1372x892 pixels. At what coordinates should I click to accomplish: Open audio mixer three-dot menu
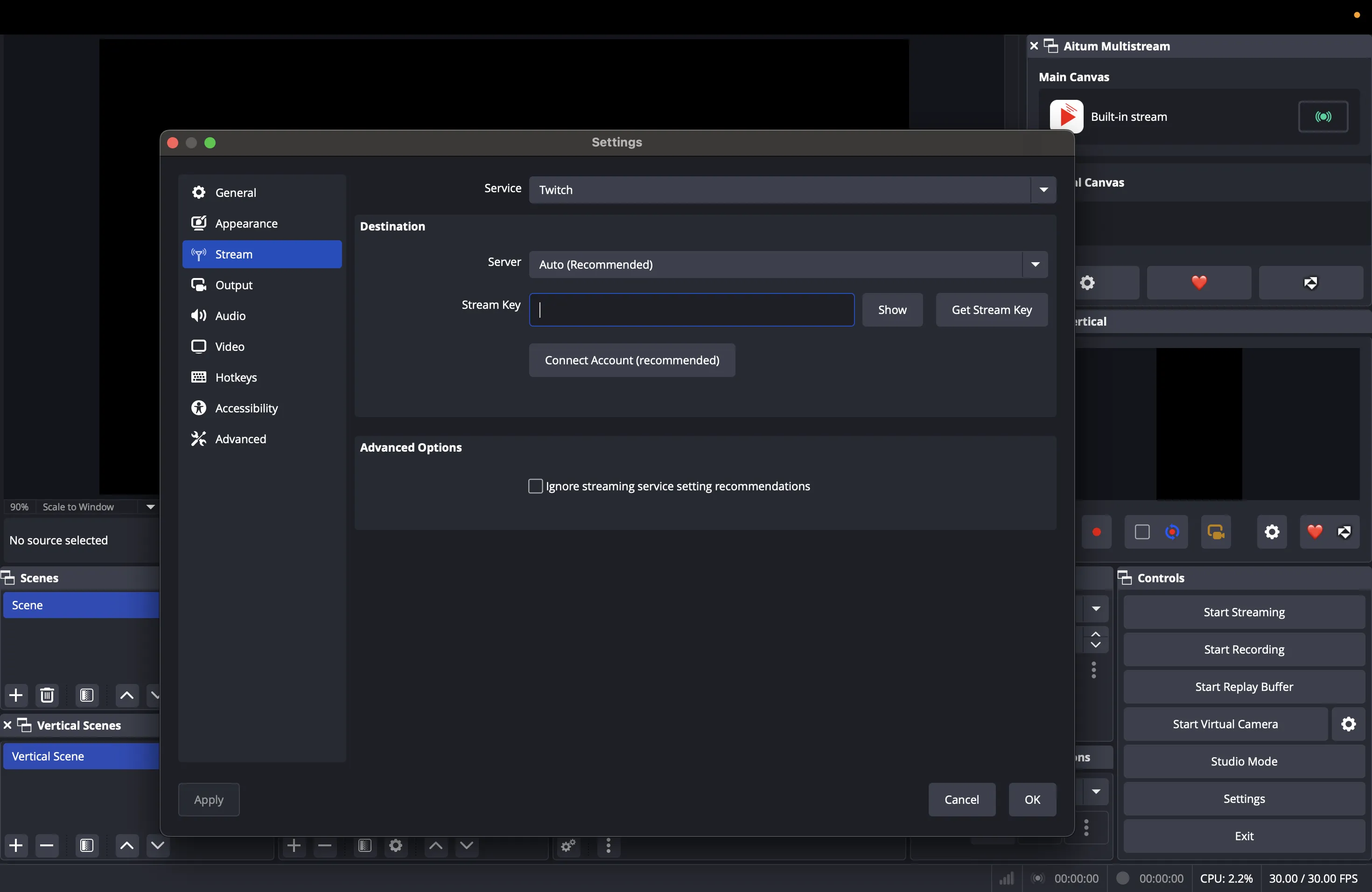click(609, 846)
